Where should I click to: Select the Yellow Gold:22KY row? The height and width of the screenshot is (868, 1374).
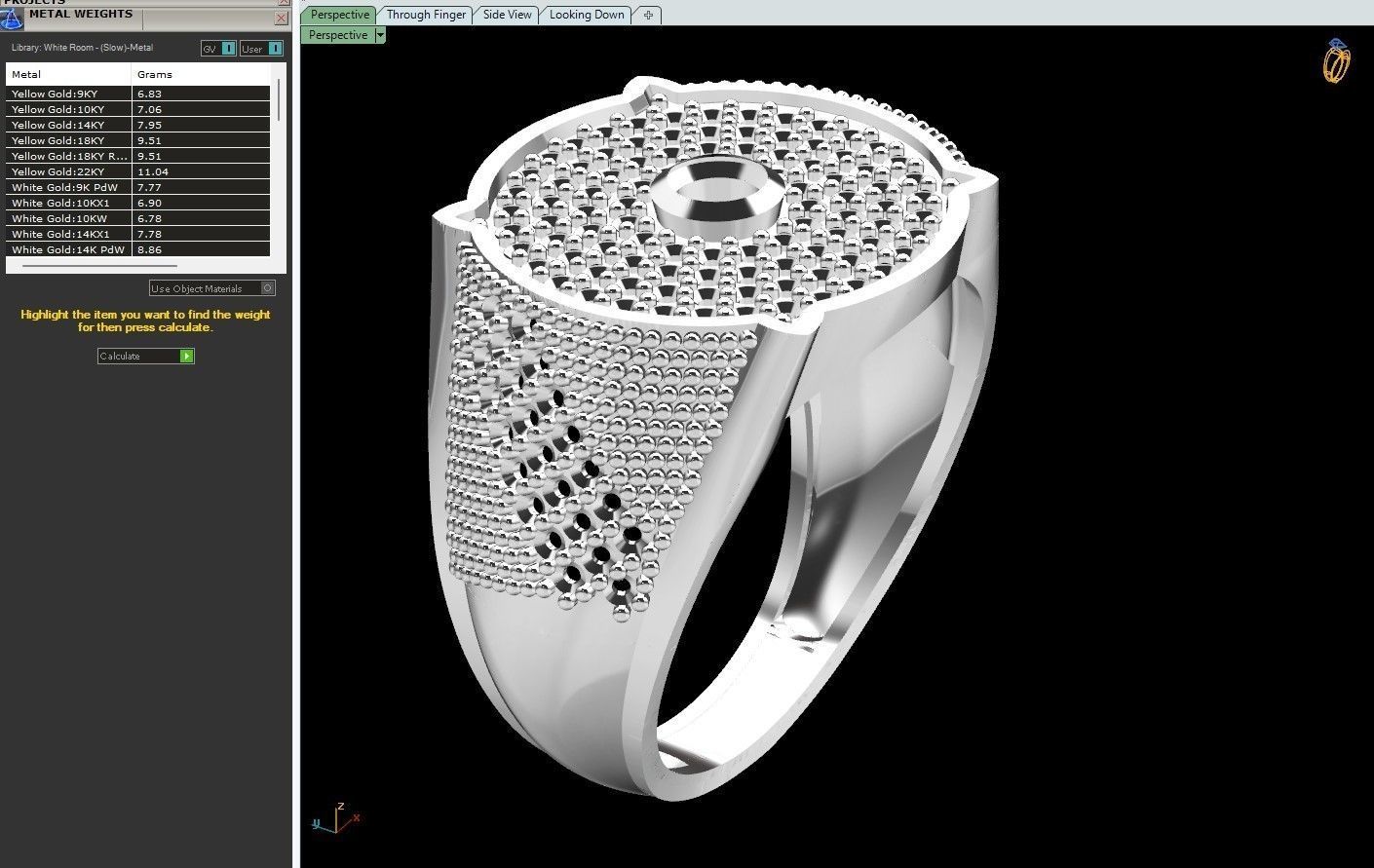click(138, 171)
